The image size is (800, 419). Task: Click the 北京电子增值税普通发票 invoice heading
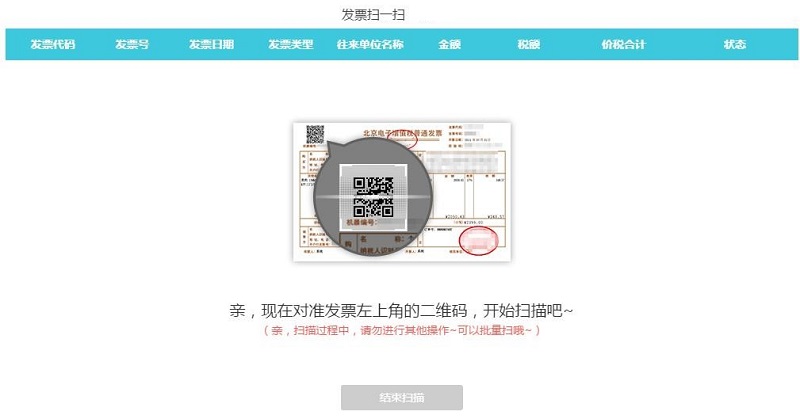[403, 133]
